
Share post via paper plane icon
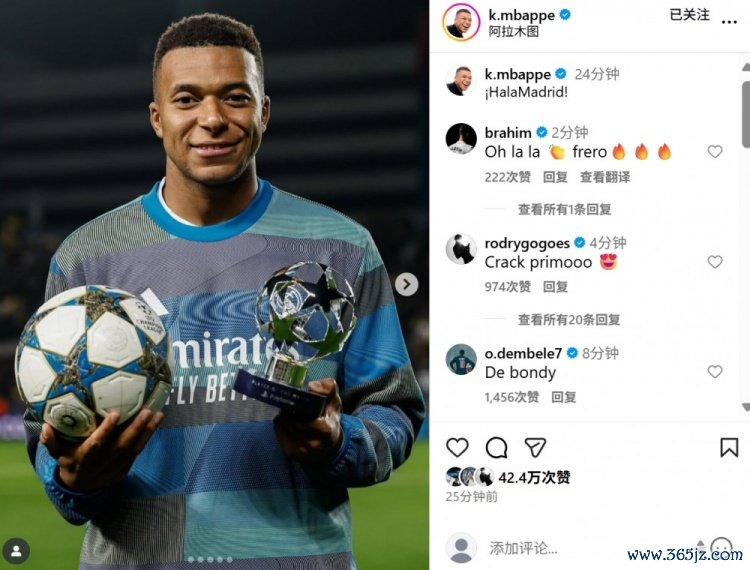535,448
